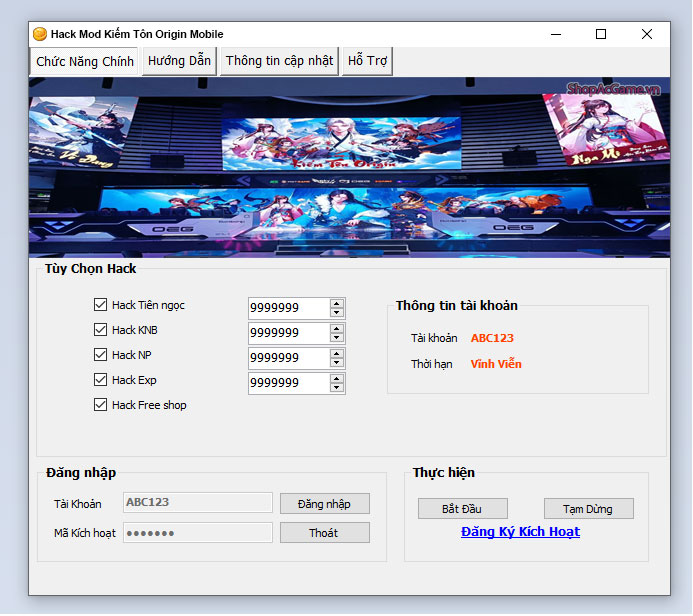Image resolution: width=693 pixels, height=616 pixels.
Task: Click the Thực hiện group label
Action: 444,472
